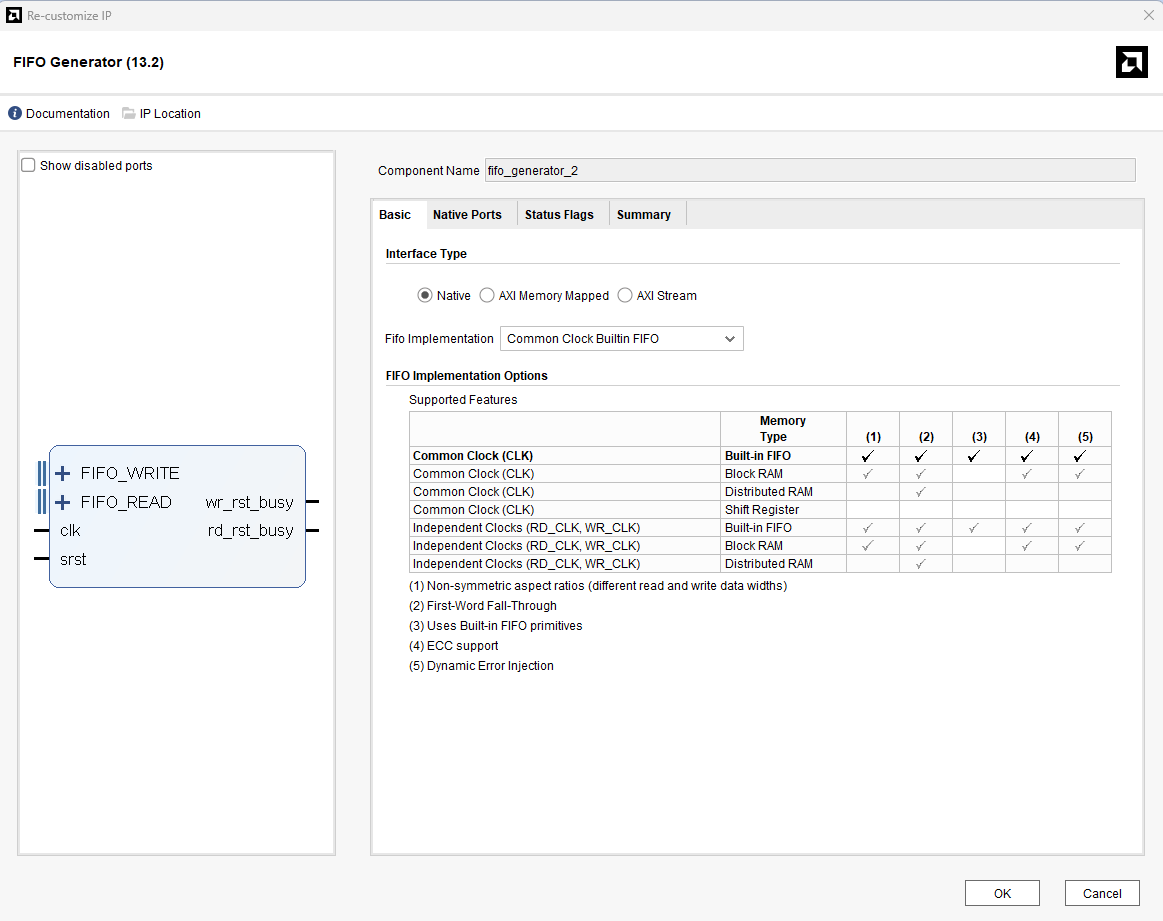Close the Re-customize IP dialog
The image size is (1163, 921).
pyautogui.click(x=1148, y=15)
